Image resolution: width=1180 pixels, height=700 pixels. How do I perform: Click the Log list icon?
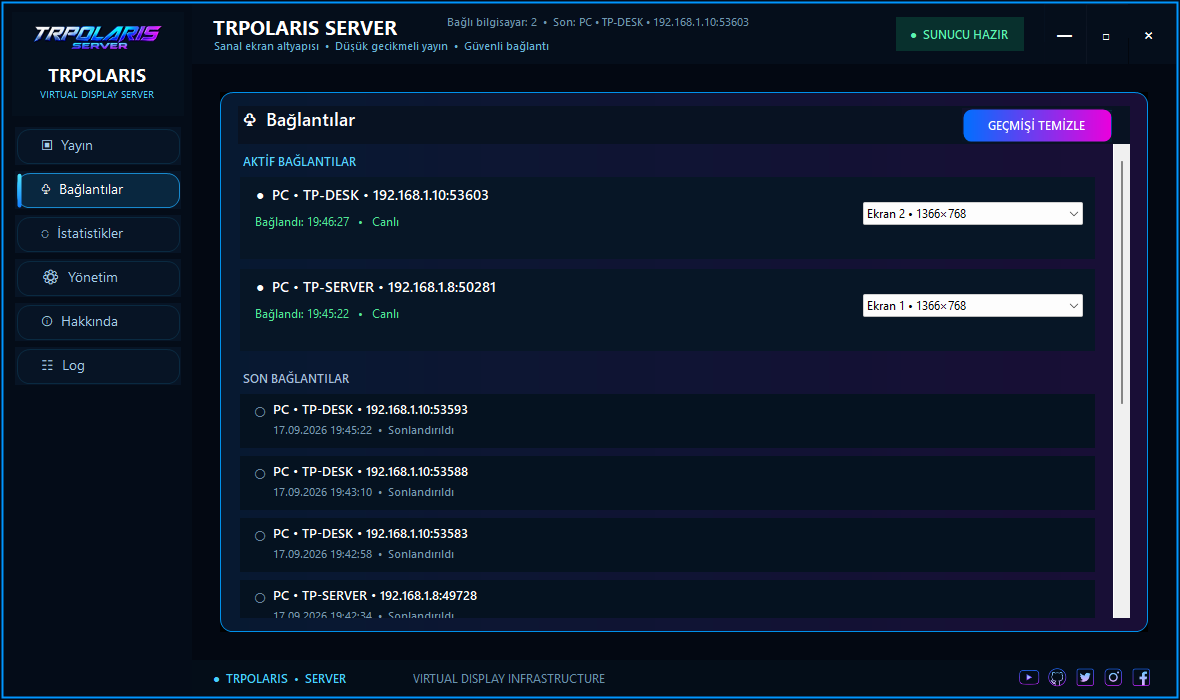pyautogui.click(x=47, y=365)
